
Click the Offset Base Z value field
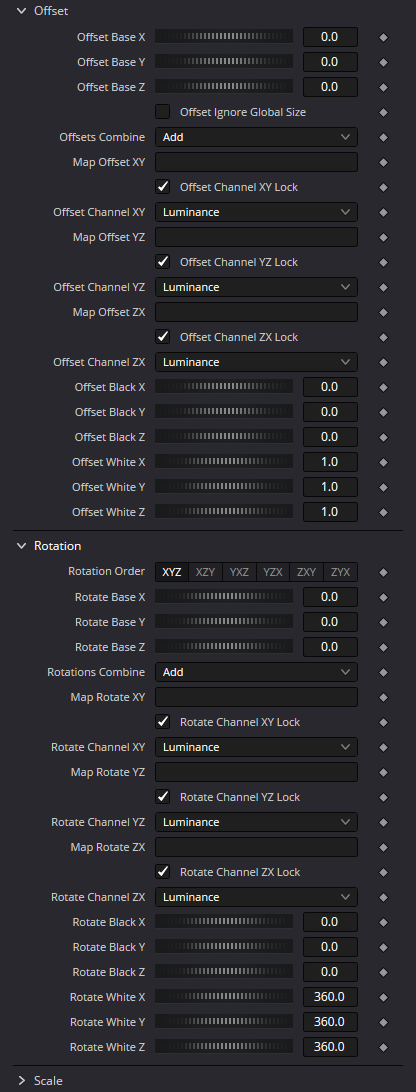[330, 87]
